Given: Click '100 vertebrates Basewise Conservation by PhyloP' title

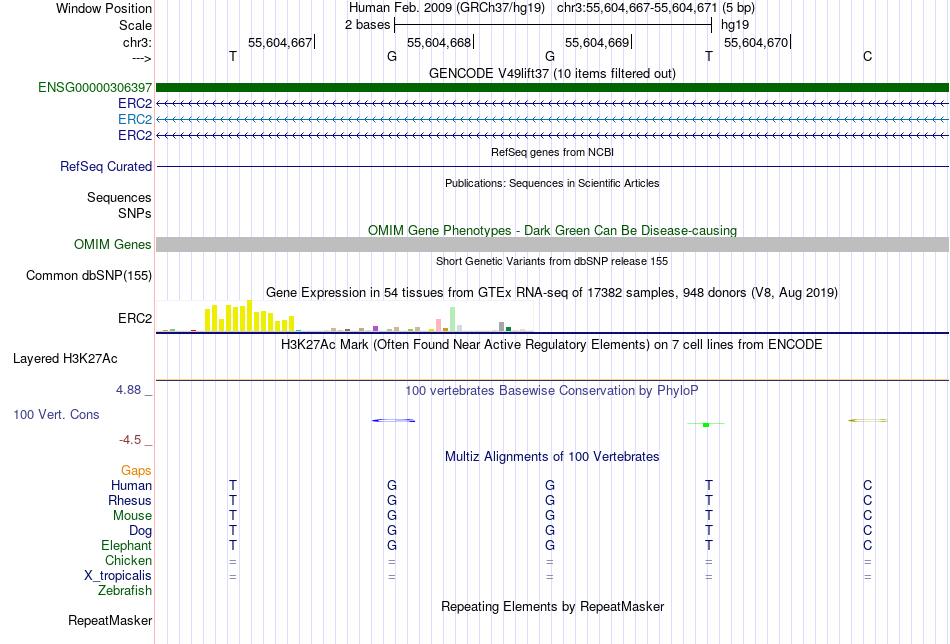Looking at the screenshot, I should (x=552, y=391).
